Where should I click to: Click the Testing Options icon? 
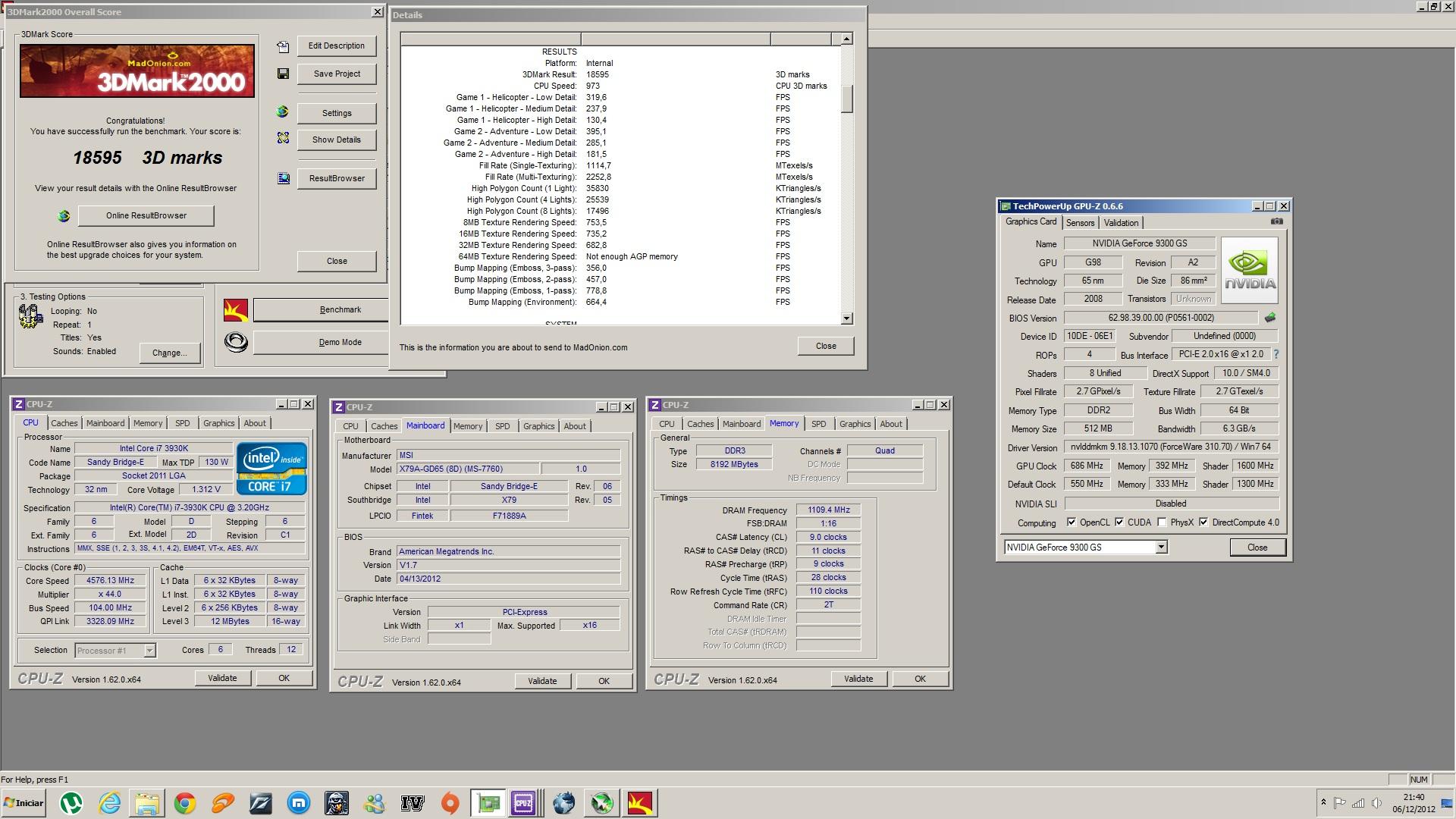31,315
